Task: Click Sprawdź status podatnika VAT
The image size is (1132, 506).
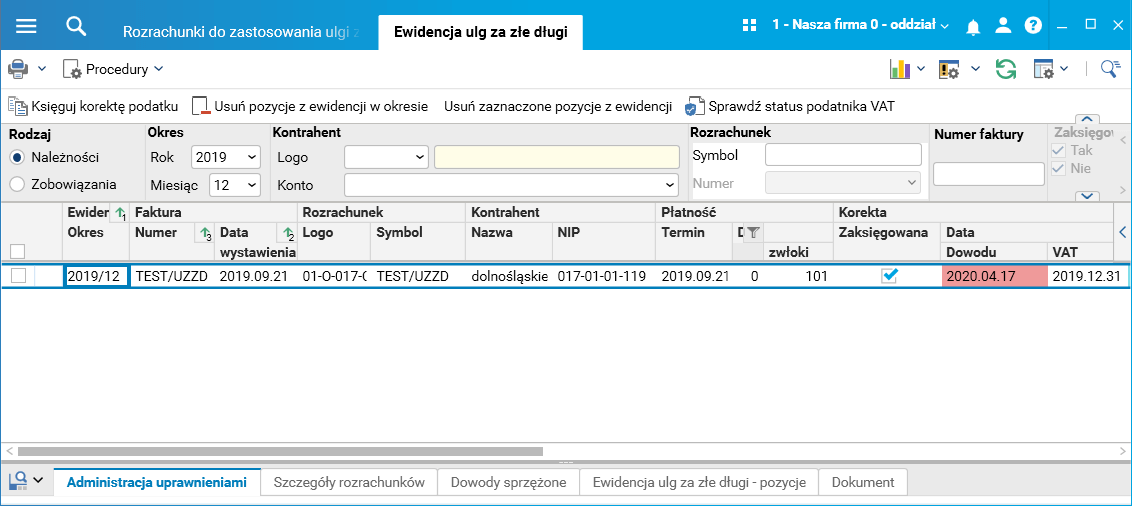Action: click(790, 106)
